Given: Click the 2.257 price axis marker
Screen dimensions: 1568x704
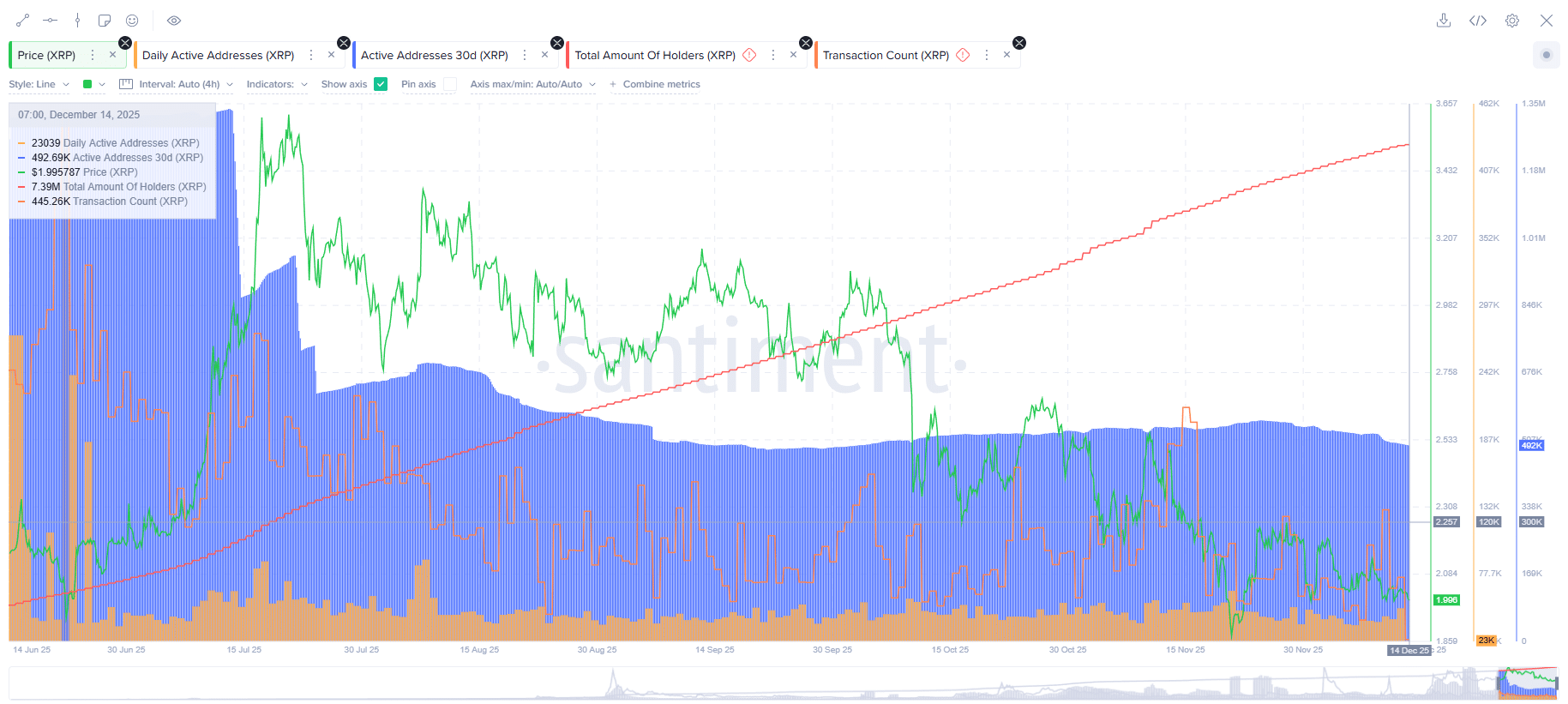Looking at the screenshot, I should pos(1446,521).
